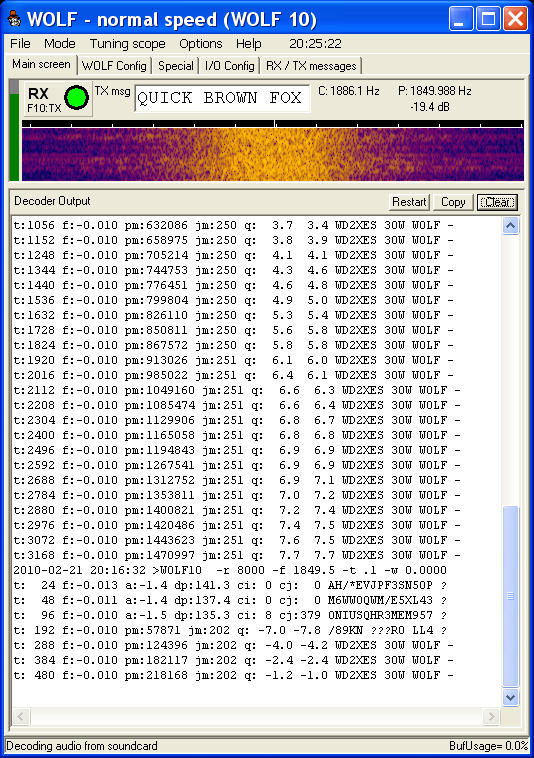Image resolution: width=534 pixels, height=758 pixels.
Task: Clear the decoder output
Action: [x=497, y=202]
